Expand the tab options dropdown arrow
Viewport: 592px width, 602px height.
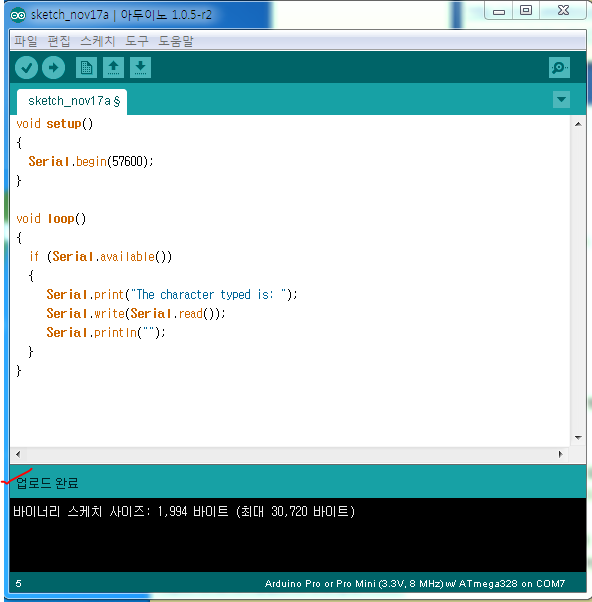[x=561, y=100]
